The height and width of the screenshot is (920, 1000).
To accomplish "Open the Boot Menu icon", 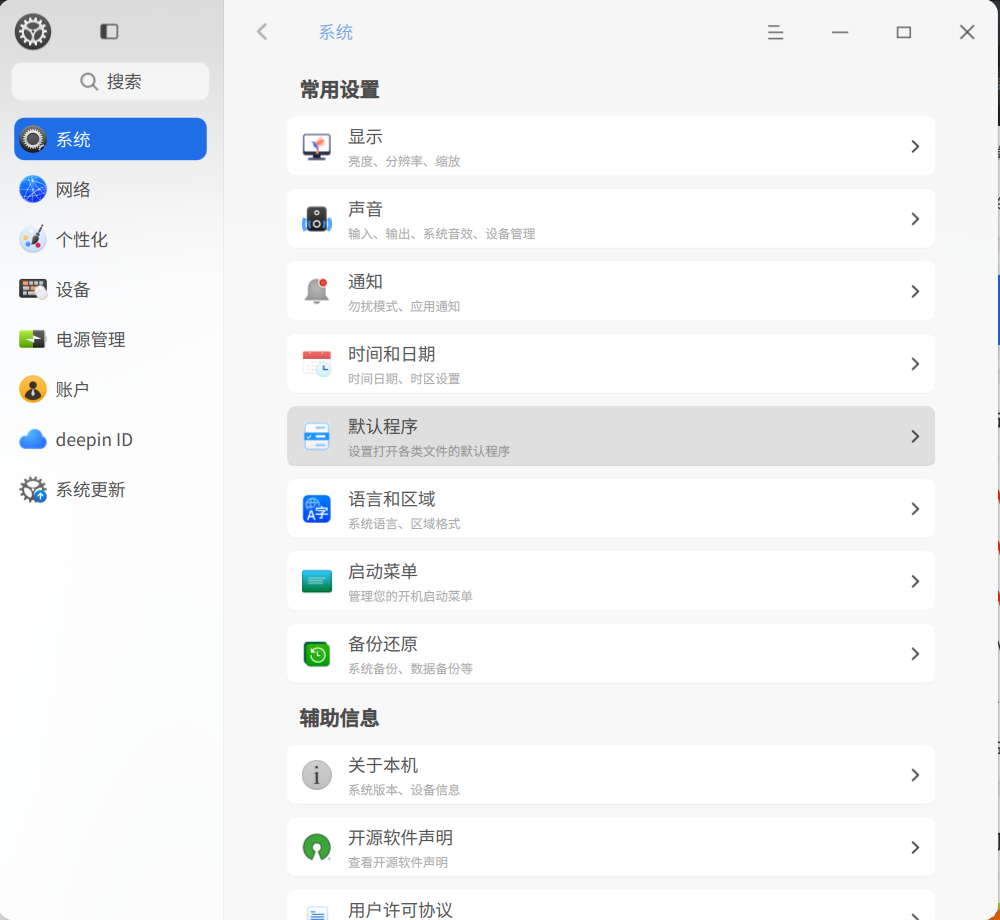I will 316,581.
